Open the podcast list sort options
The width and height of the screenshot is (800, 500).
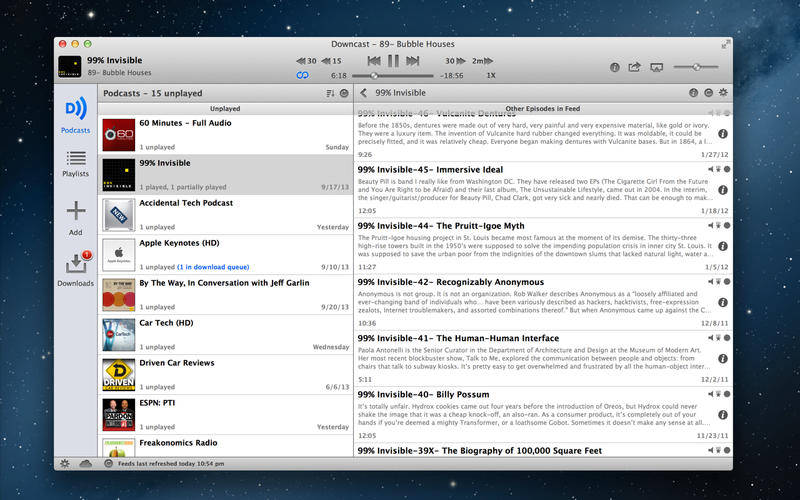click(x=330, y=93)
